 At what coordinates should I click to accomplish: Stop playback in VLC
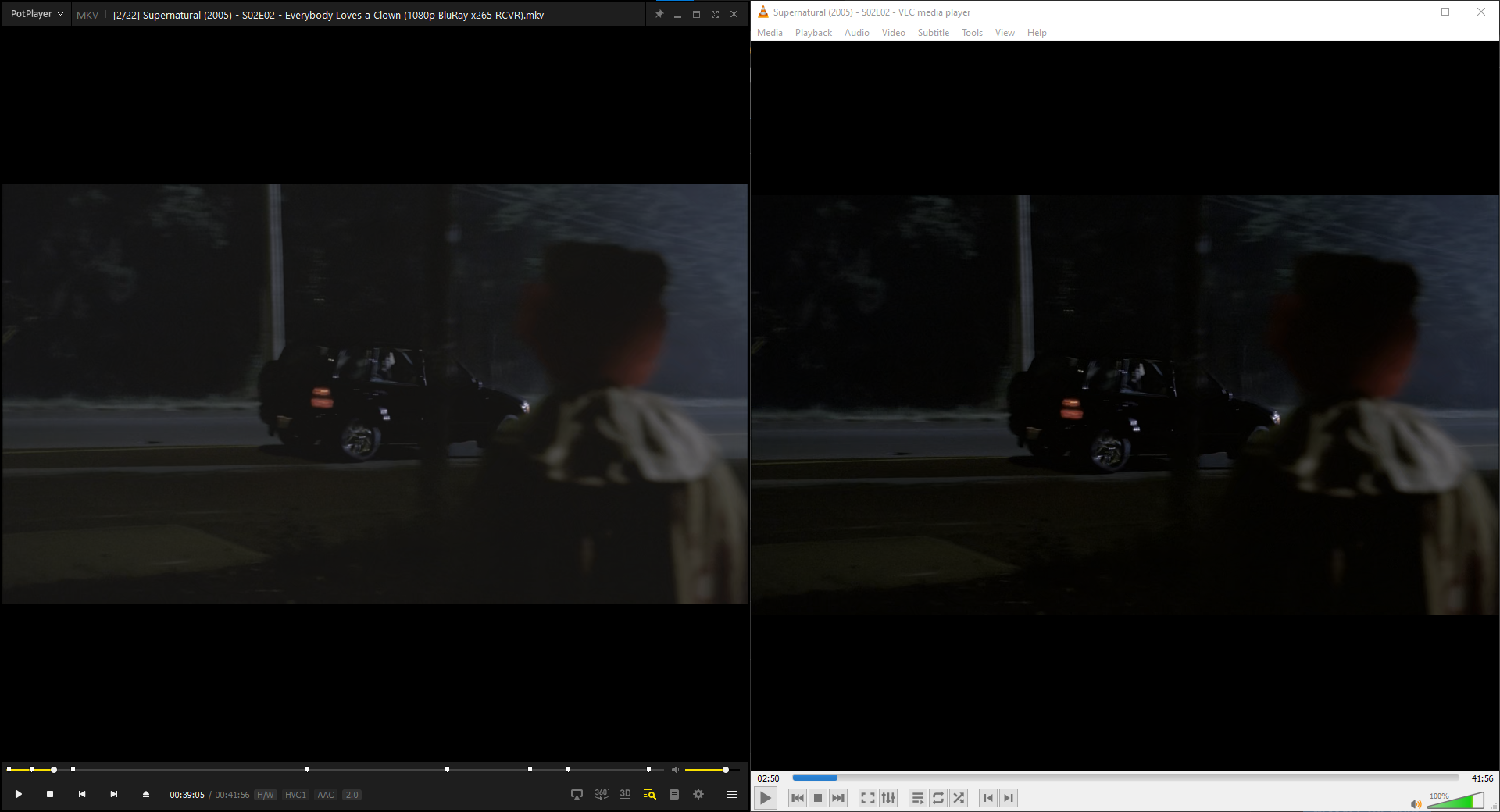pos(818,798)
